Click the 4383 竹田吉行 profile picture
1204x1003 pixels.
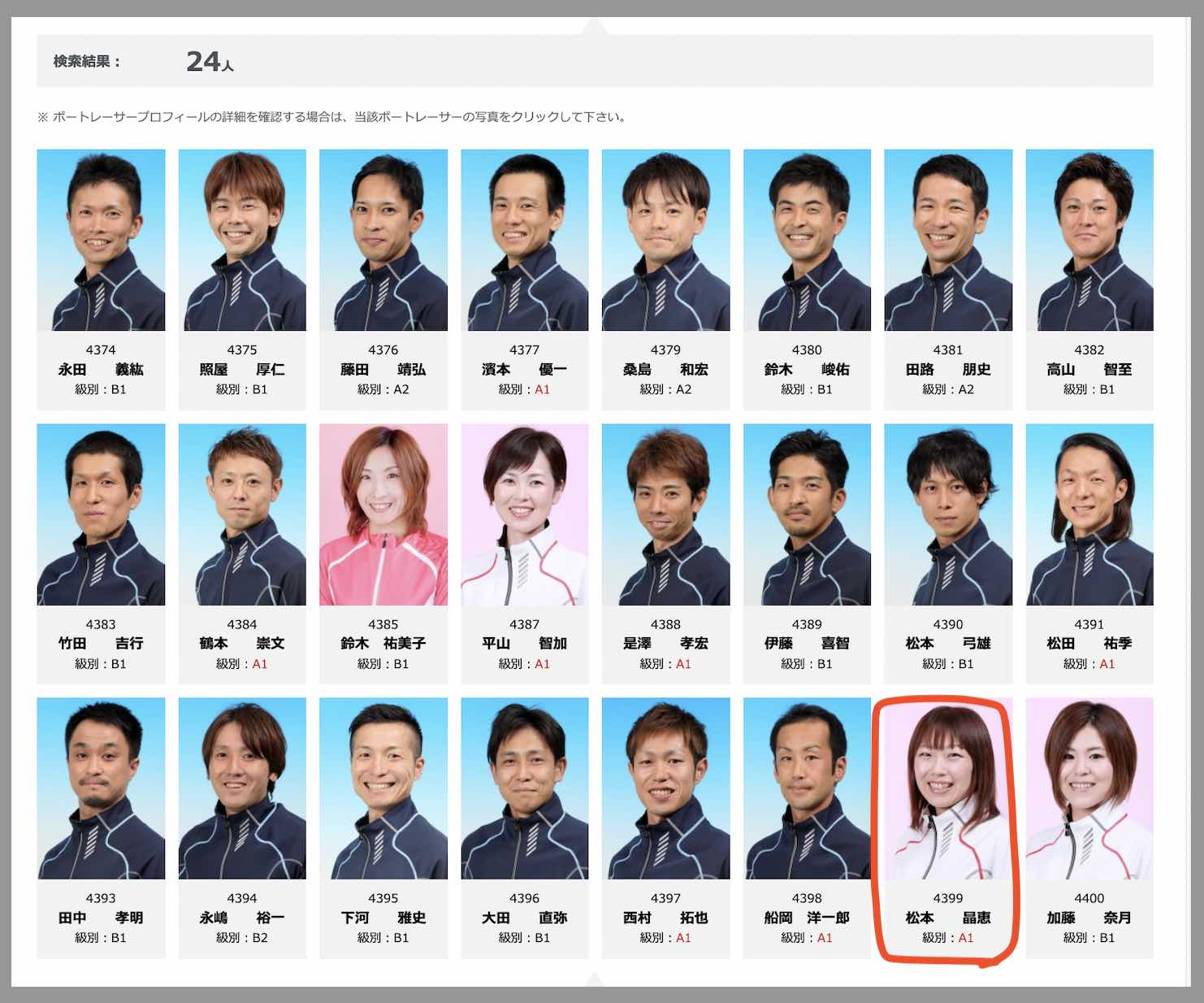(x=101, y=515)
